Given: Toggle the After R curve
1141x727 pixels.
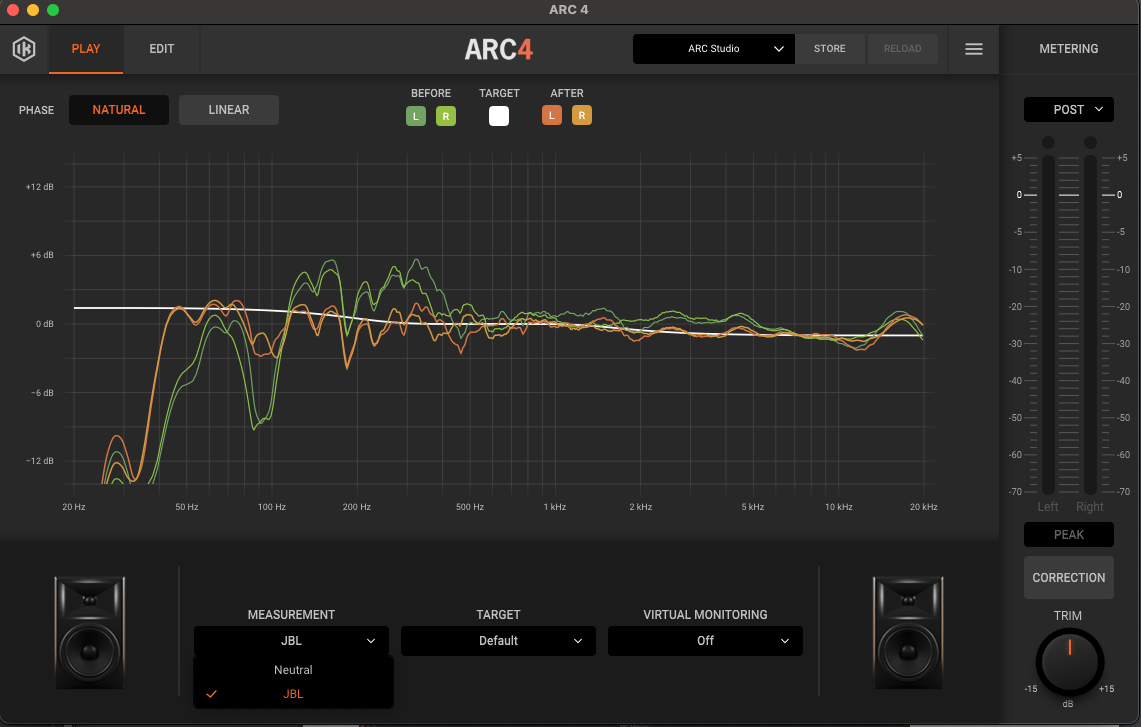Looking at the screenshot, I should tap(581, 115).
